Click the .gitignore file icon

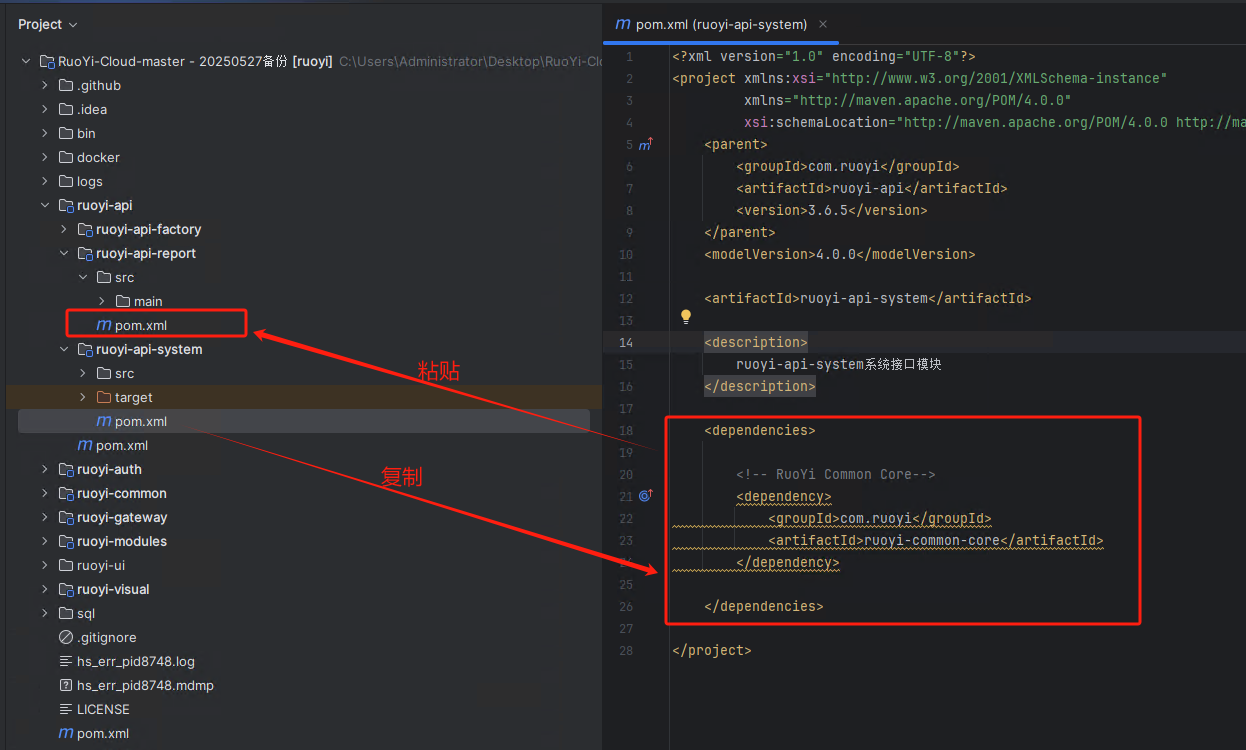(66, 637)
